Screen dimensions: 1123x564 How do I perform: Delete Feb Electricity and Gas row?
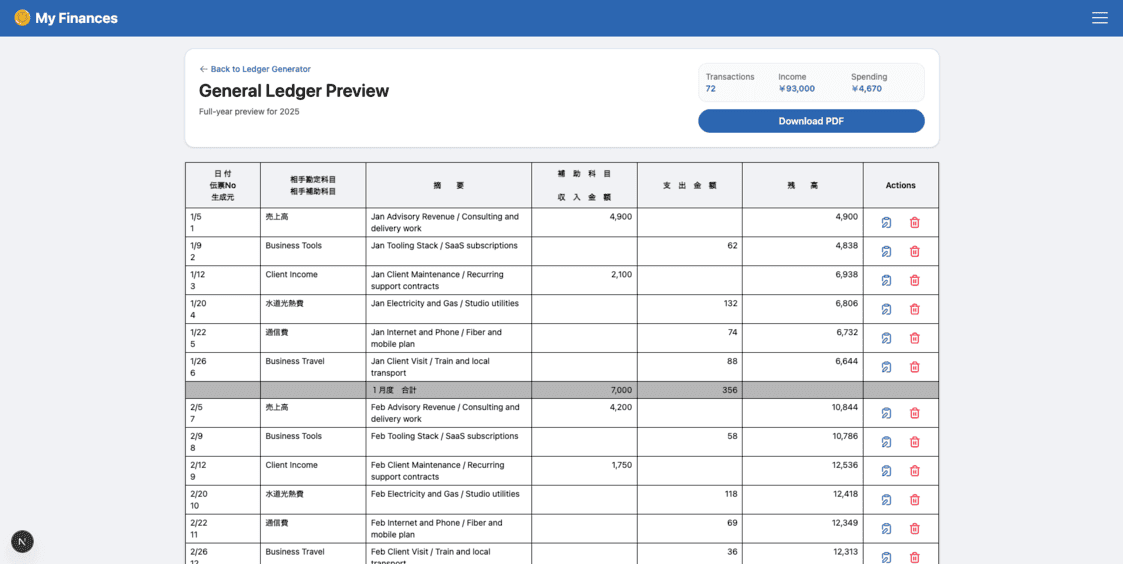tap(914, 500)
